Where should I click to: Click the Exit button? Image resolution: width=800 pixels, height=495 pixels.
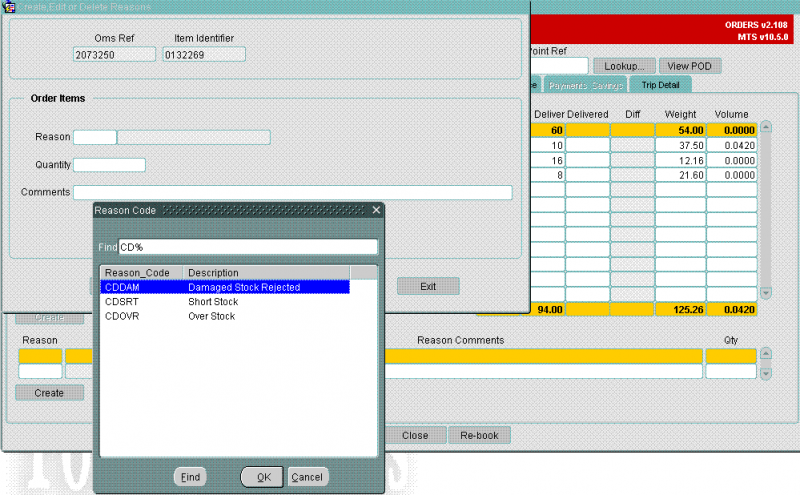[x=428, y=286]
